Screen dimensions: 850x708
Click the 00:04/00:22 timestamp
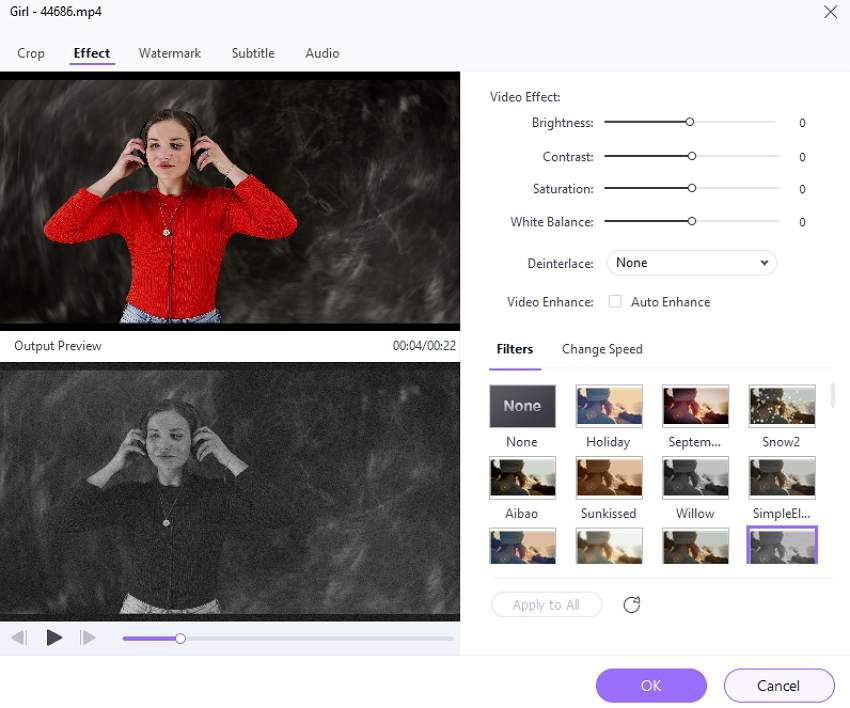[424, 346]
